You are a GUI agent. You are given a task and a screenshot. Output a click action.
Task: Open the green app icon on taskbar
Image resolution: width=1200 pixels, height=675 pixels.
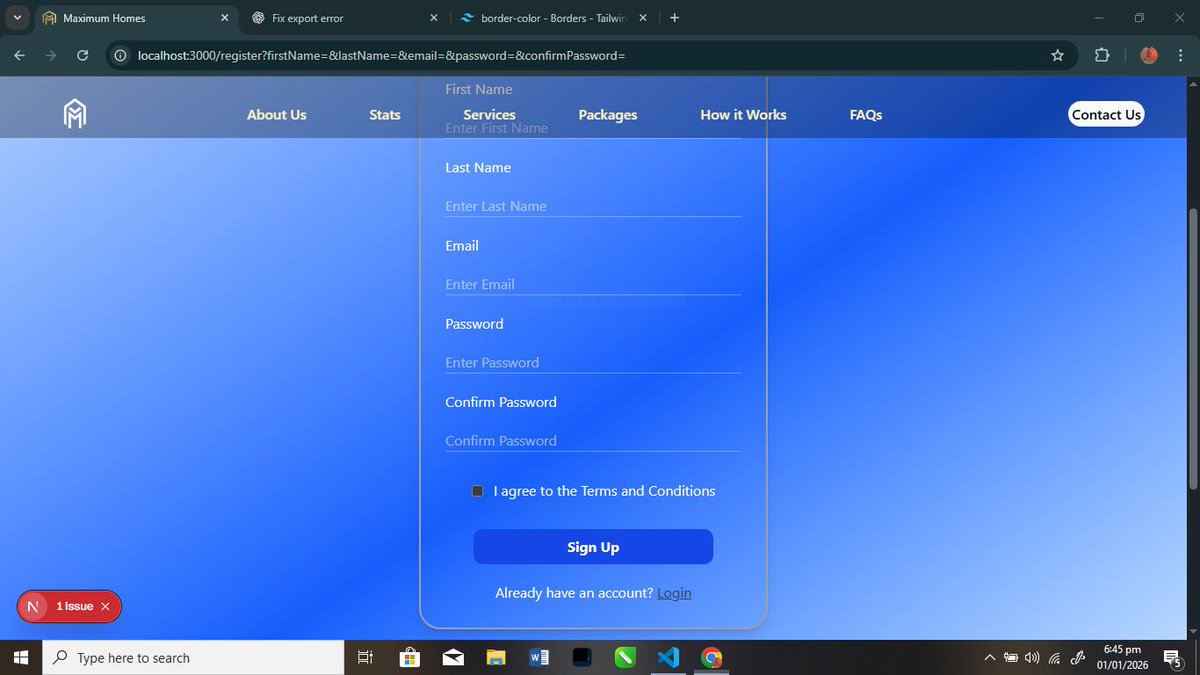(x=626, y=658)
